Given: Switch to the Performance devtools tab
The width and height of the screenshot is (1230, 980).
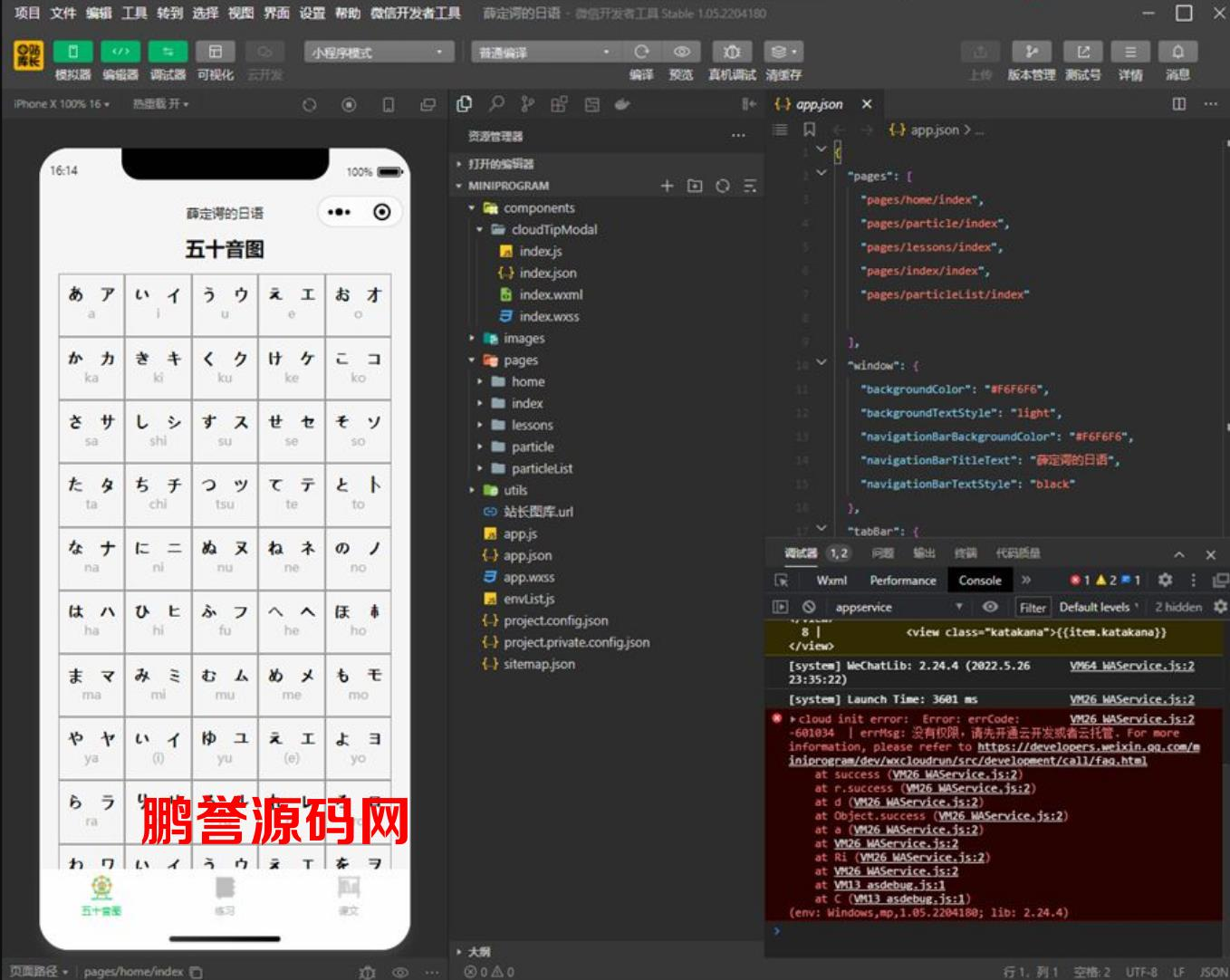Looking at the screenshot, I should tap(903, 581).
